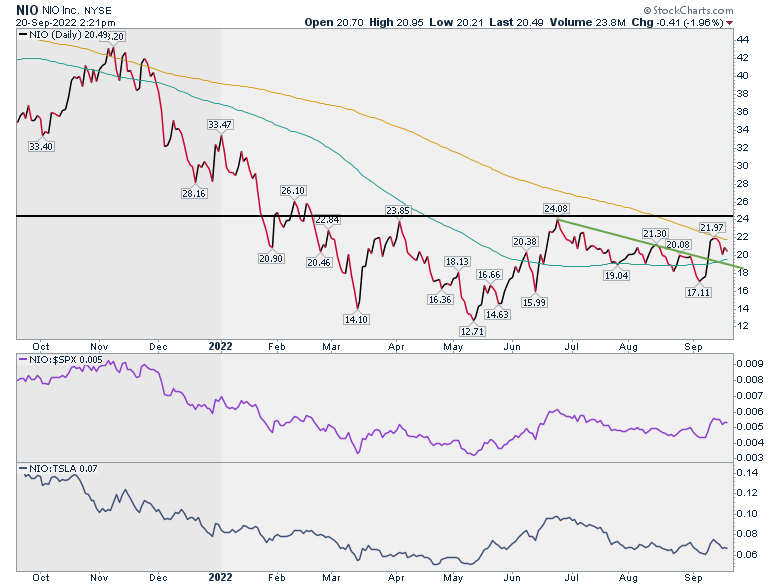
Task: Click the 0.14 tick on the TSLA ratio axis
Action: coord(747,473)
